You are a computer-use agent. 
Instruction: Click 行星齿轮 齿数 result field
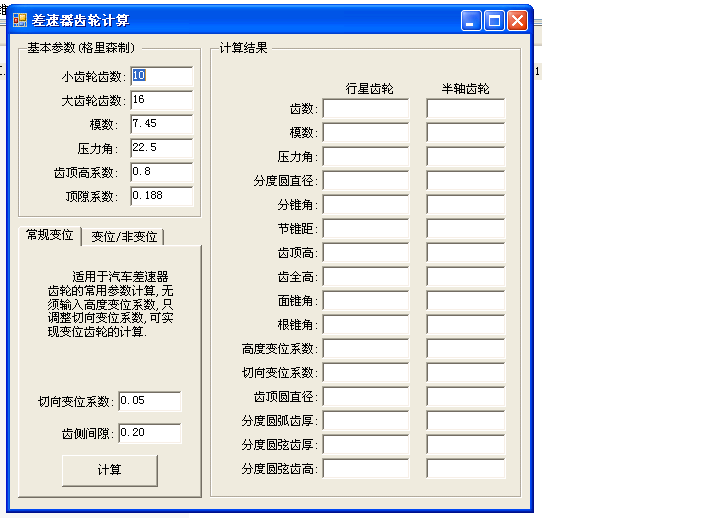click(366, 109)
